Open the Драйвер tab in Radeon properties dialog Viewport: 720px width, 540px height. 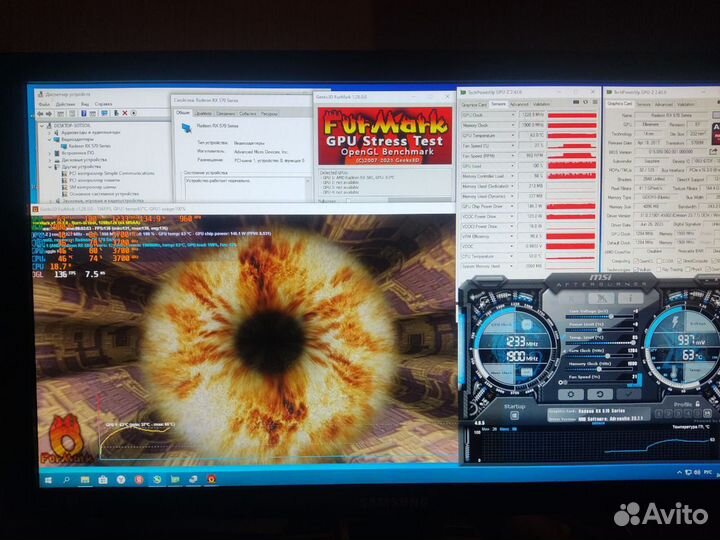click(x=203, y=113)
